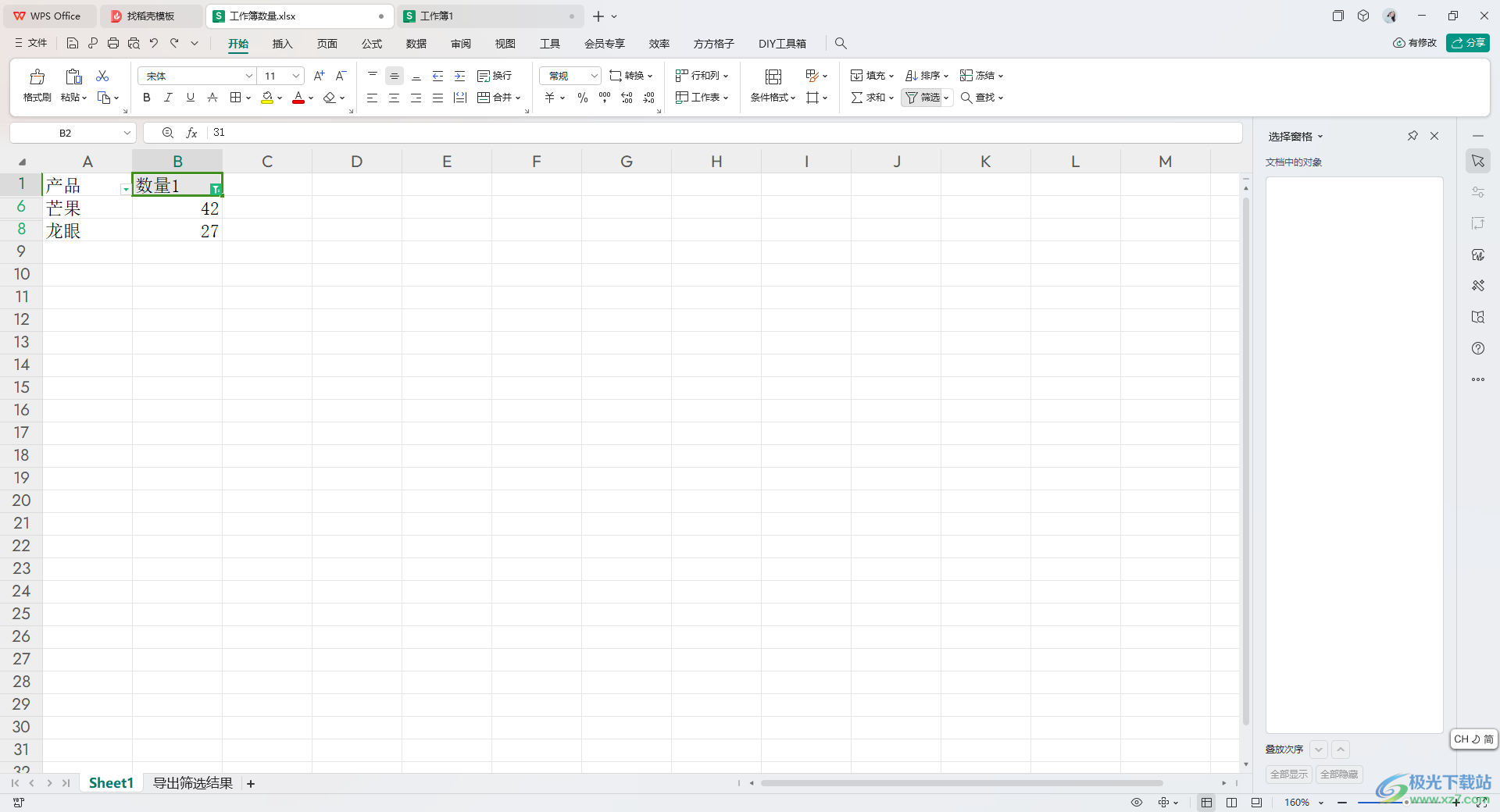This screenshot has height=812, width=1500.
Task: Align text left horizontally
Action: 373,98
